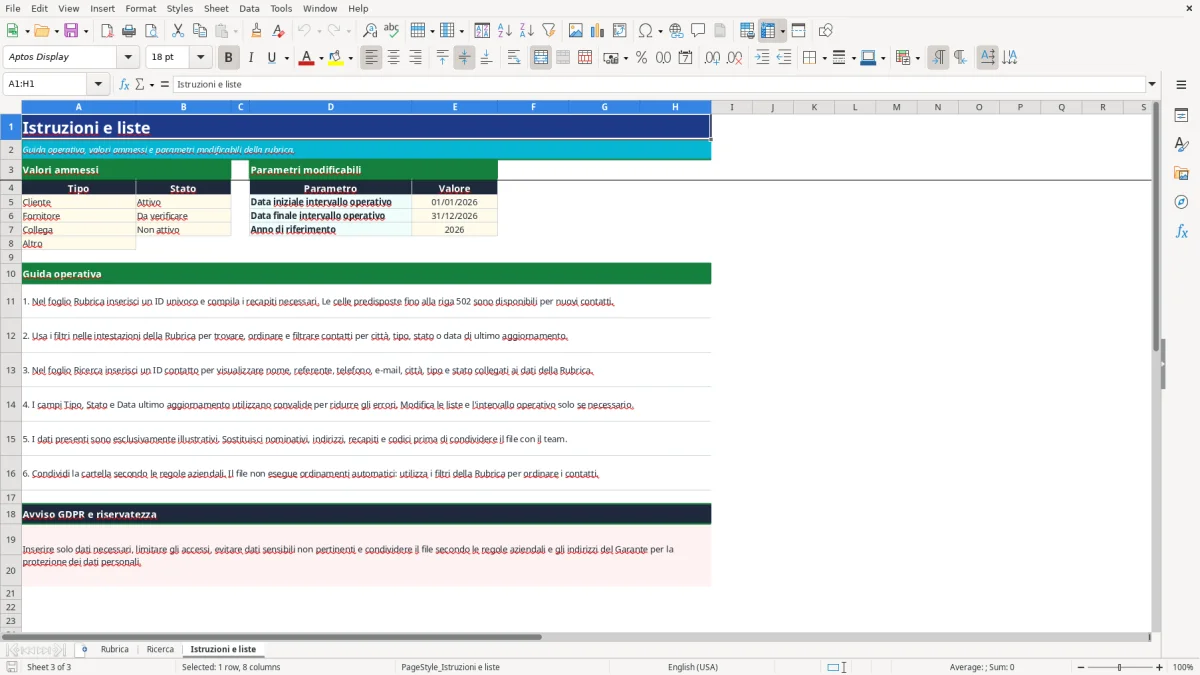
Task: Open Font Color dropdown arrow
Action: tap(321, 58)
